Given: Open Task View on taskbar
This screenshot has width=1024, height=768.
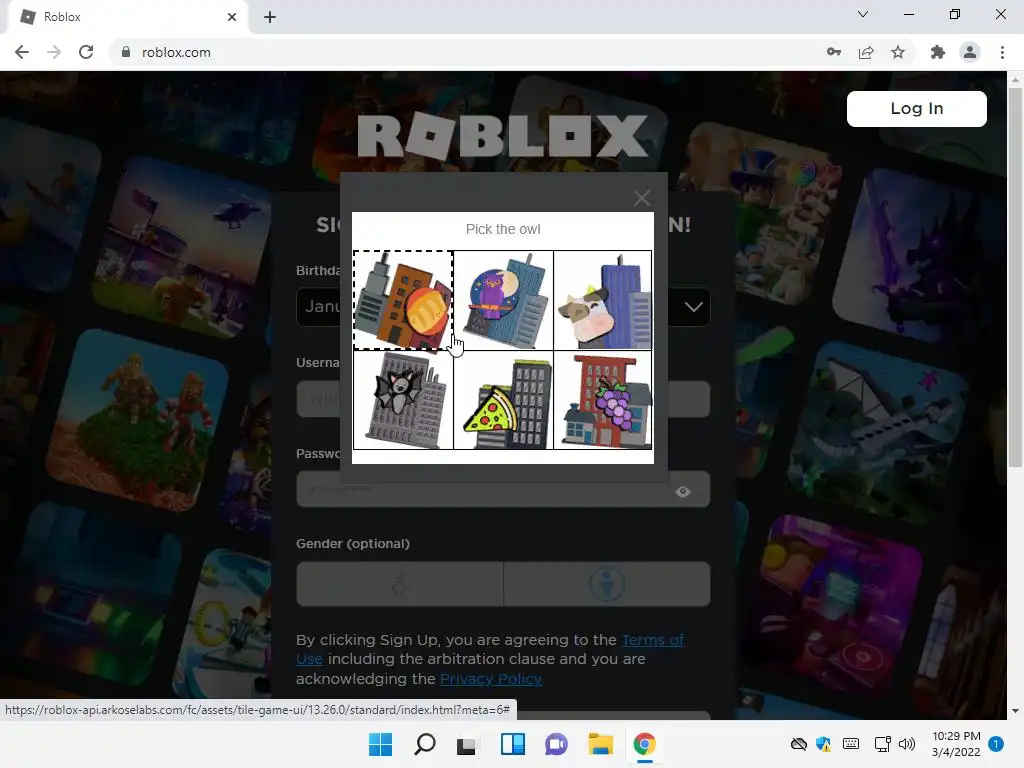Looking at the screenshot, I should pos(468,744).
